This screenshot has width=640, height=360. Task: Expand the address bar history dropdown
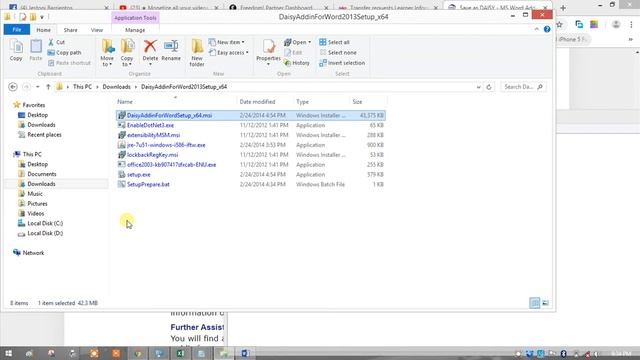click(x=478, y=87)
